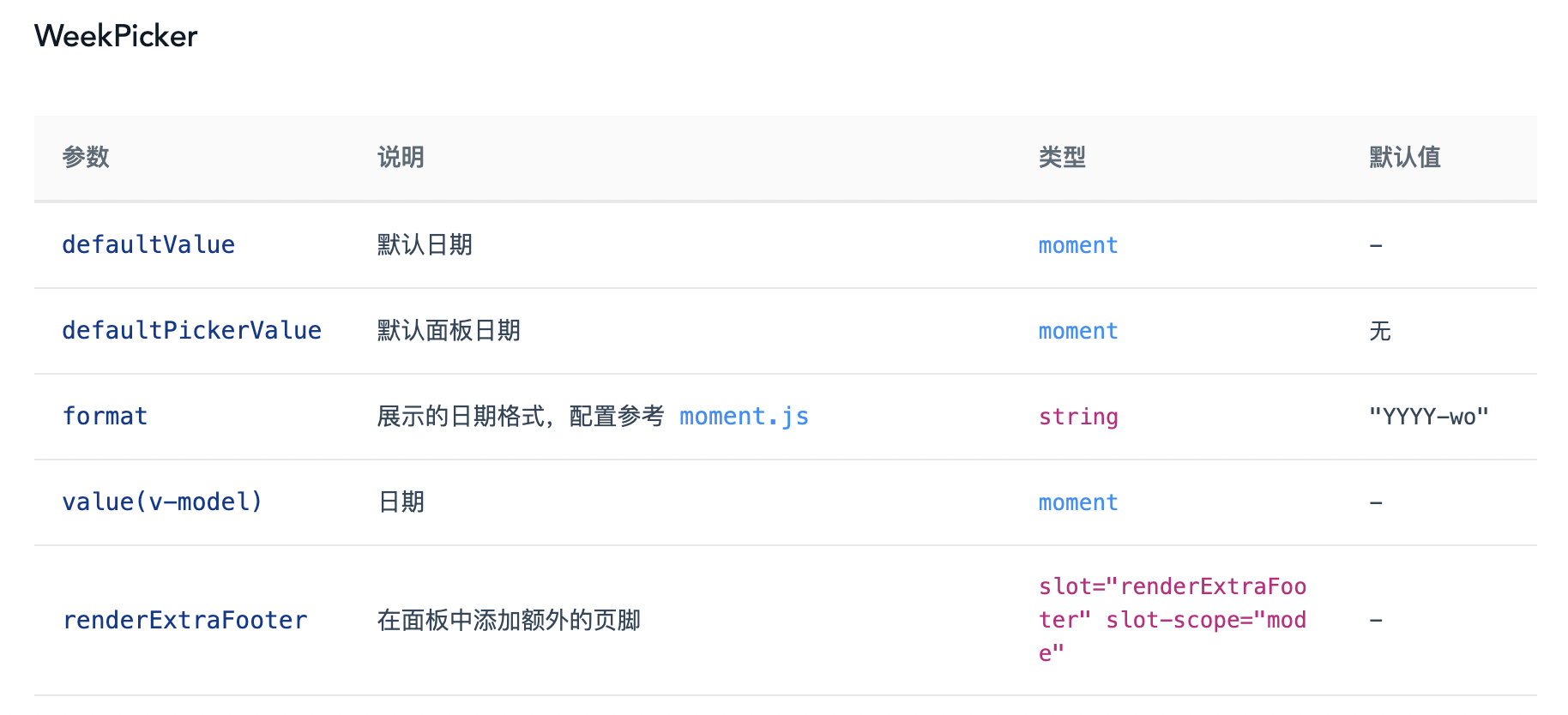Select the renderExtraFooter parameter name
Viewport: 1568px width, 715px height.
click(x=184, y=621)
